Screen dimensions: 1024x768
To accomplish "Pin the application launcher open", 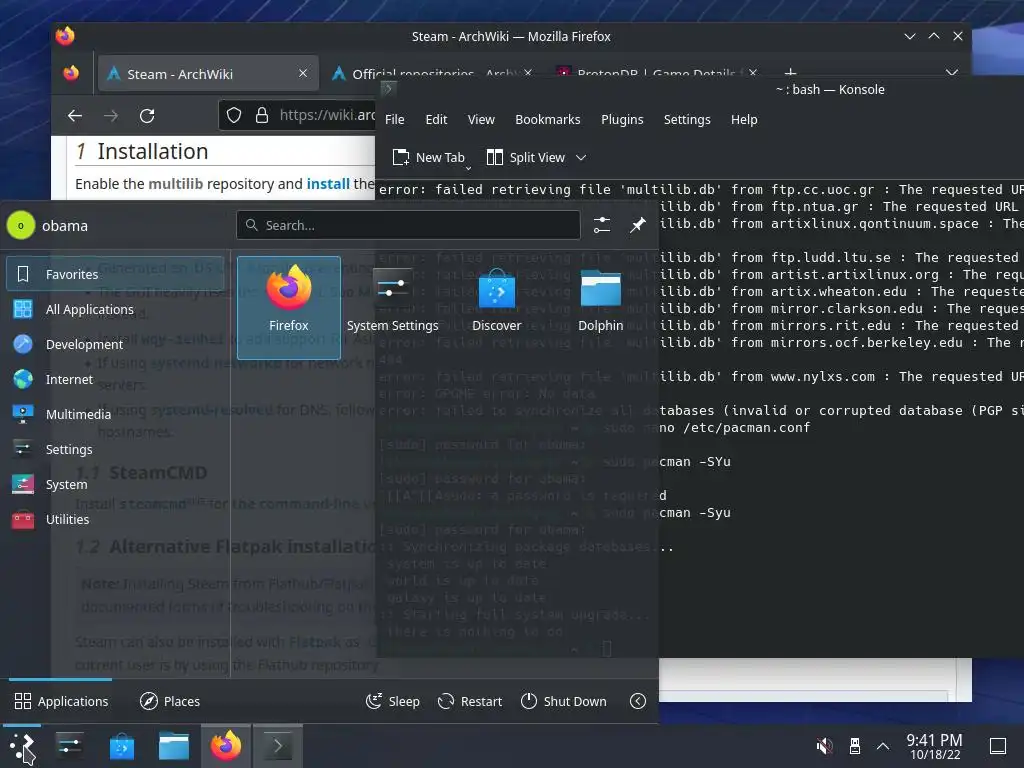I will coord(637,225).
